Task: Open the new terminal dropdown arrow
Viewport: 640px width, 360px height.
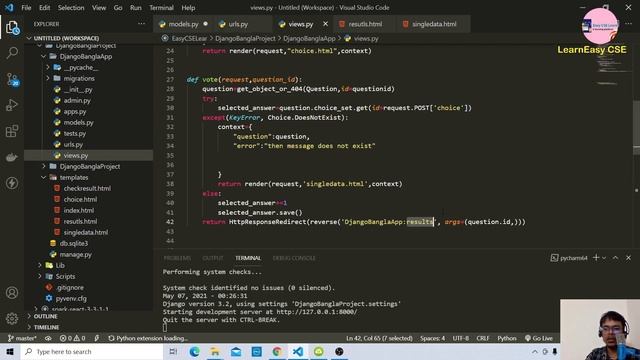Action: (604, 258)
